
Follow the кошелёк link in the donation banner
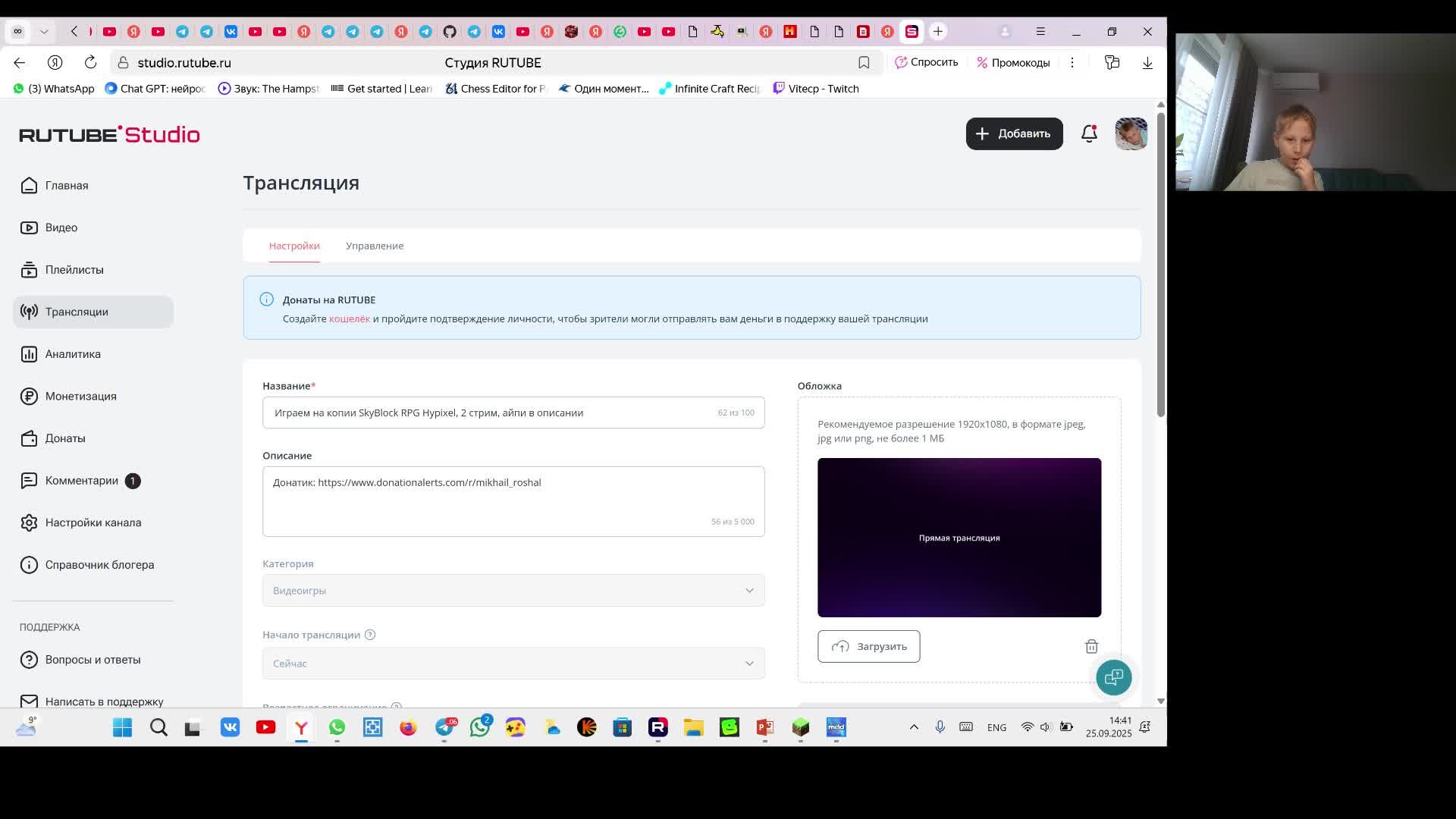pos(350,318)
